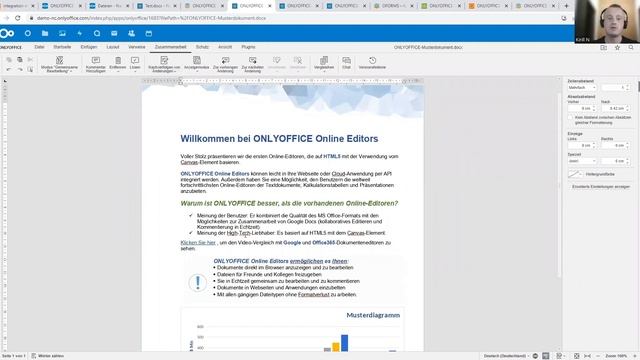This screenshot has height=360, width=640.
Task: Open the Ansicht tab
Action: coord(225,47)
